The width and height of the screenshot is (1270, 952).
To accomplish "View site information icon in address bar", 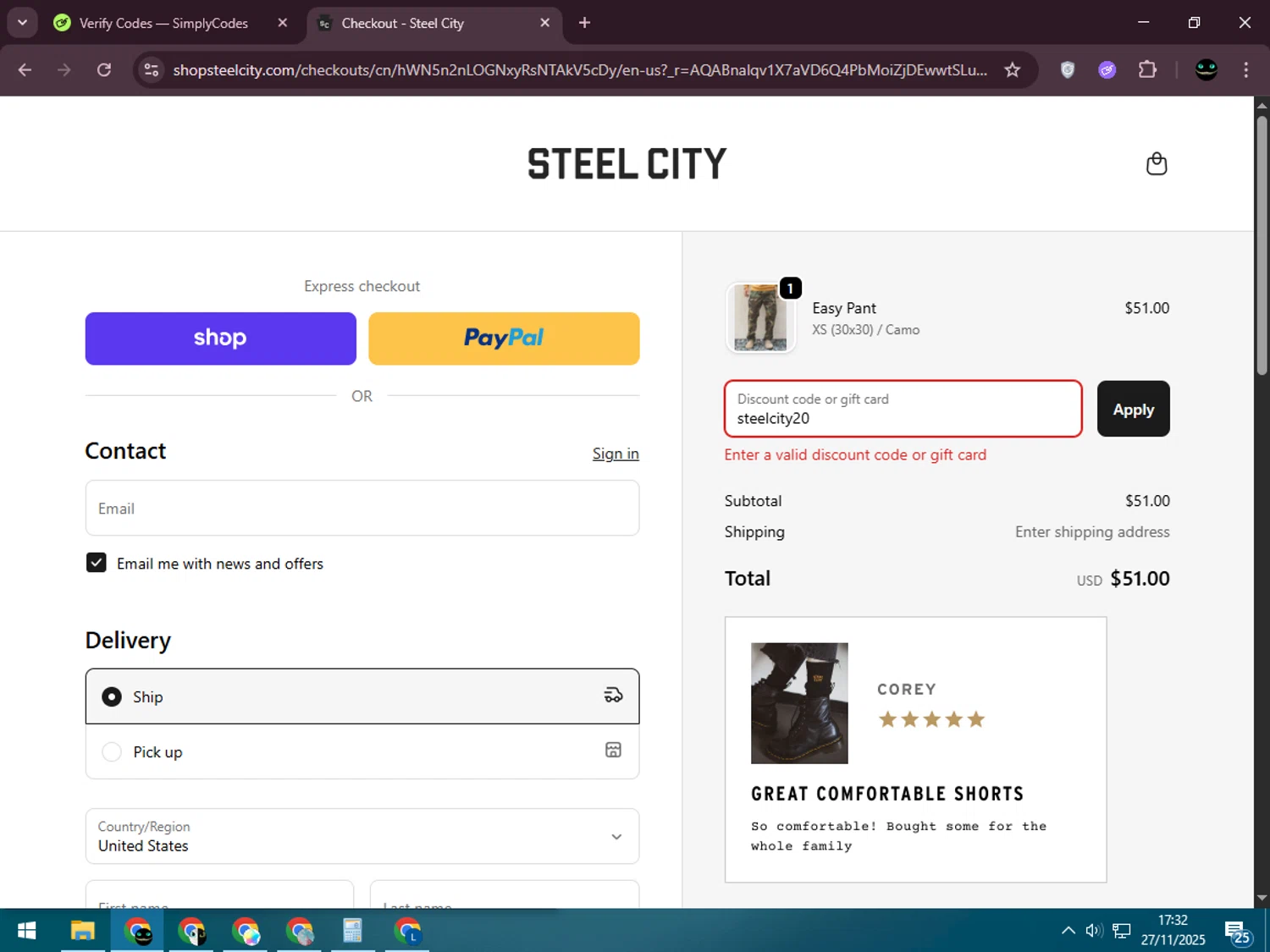I will [152, 70].
